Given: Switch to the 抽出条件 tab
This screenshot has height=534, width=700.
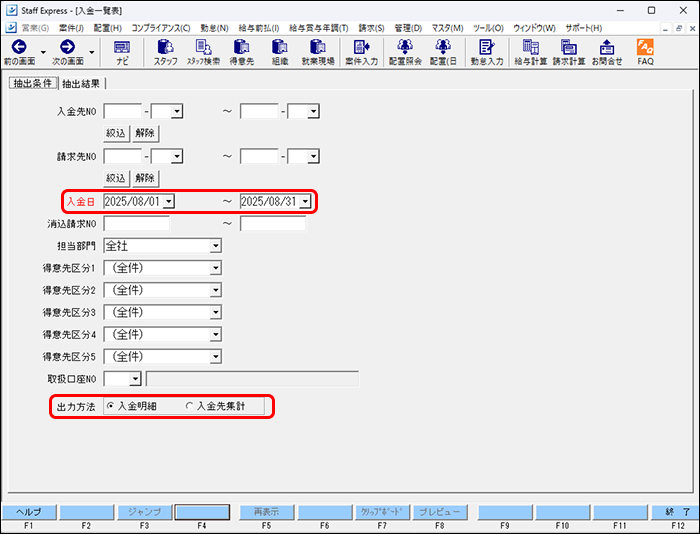Looking at the screenshot, I should tap(33, 83).
